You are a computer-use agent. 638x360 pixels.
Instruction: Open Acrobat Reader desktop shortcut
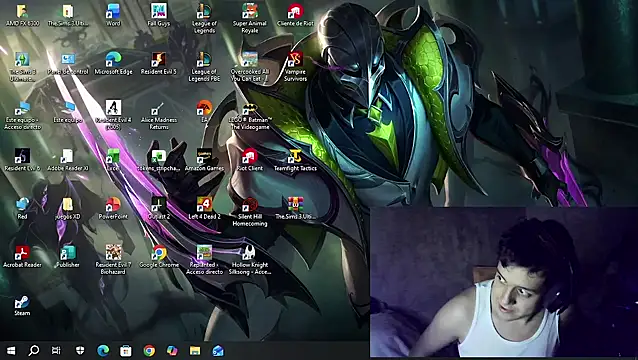coord(22,256)
